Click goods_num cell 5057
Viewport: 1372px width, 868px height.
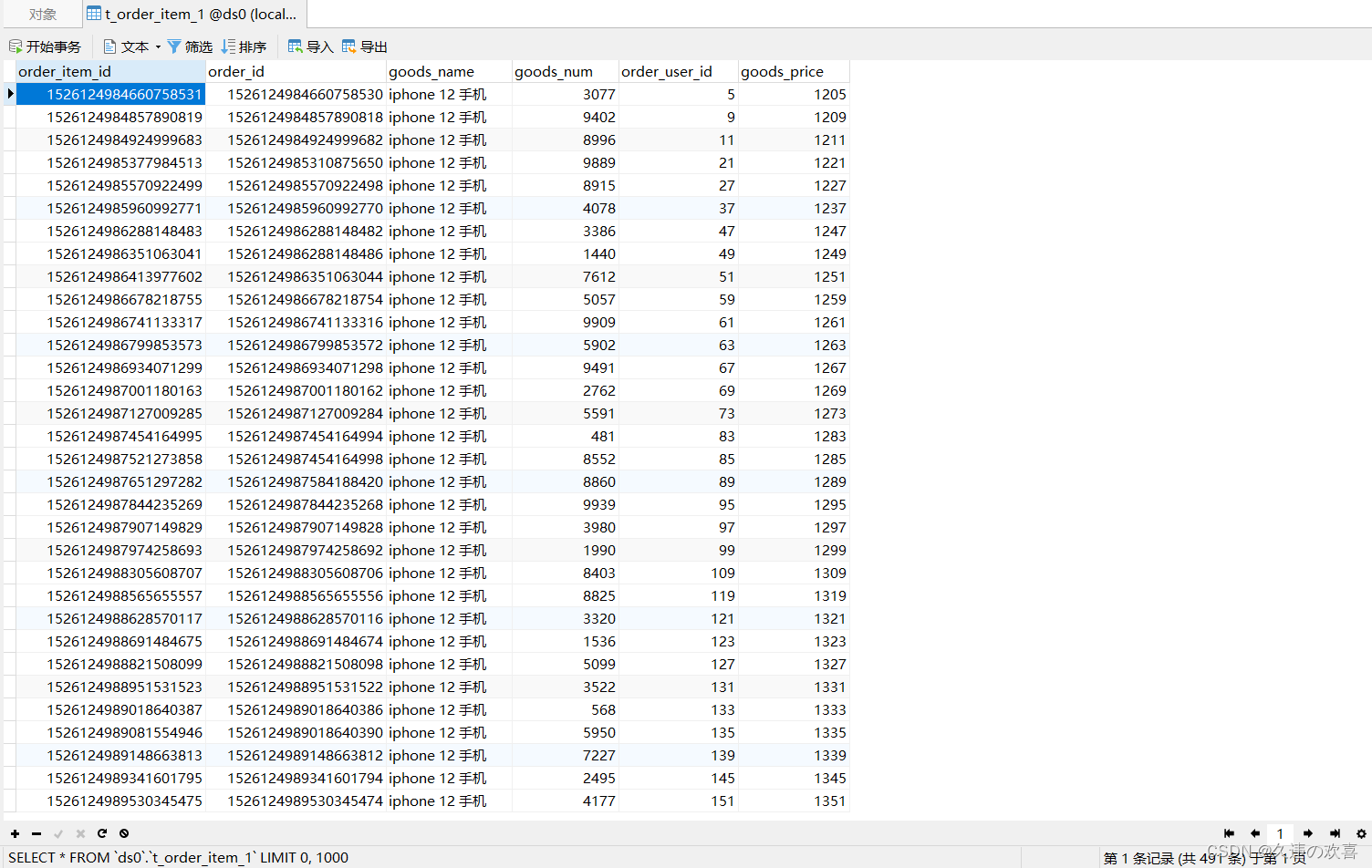point(566,299)
